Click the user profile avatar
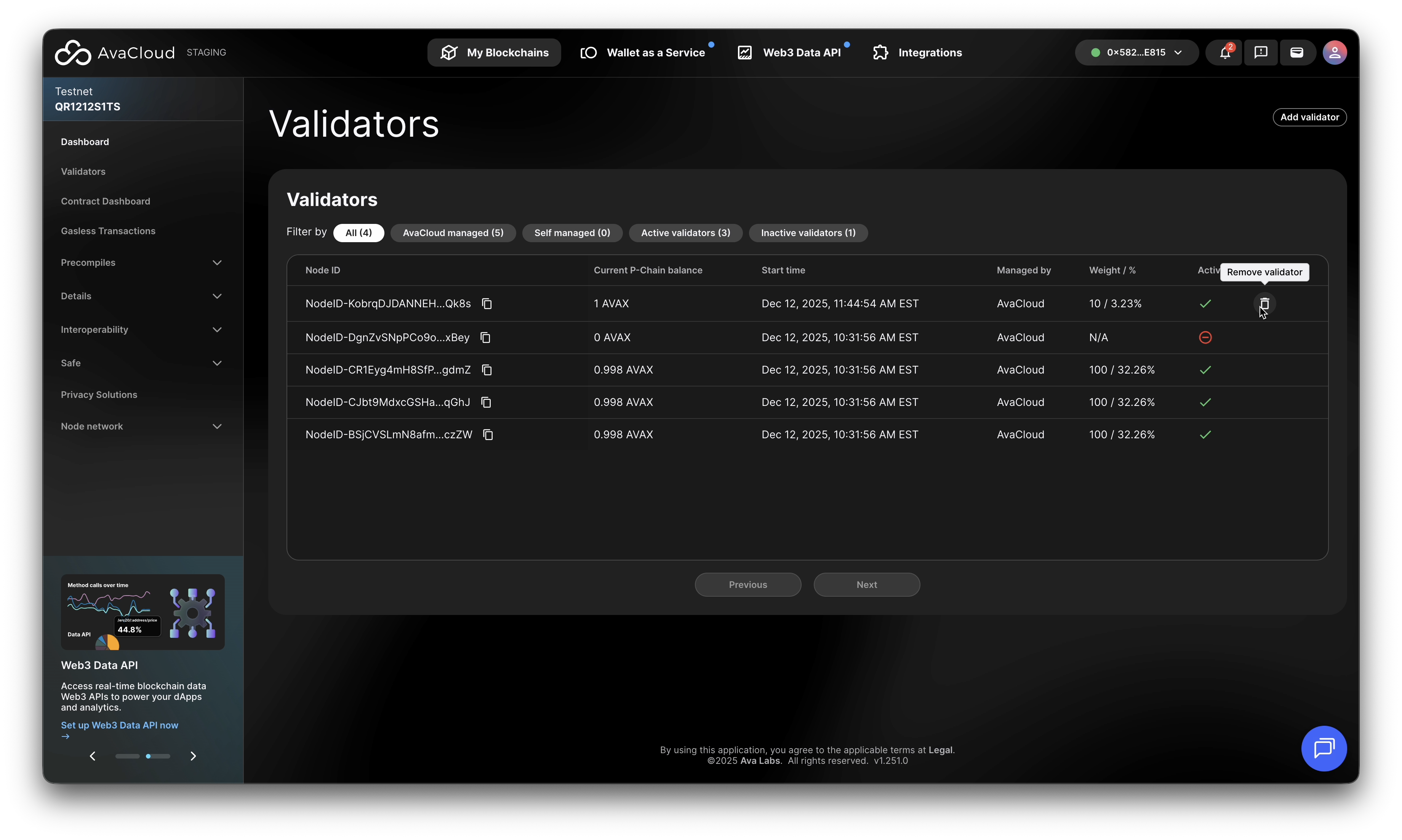 (1334, 53)
